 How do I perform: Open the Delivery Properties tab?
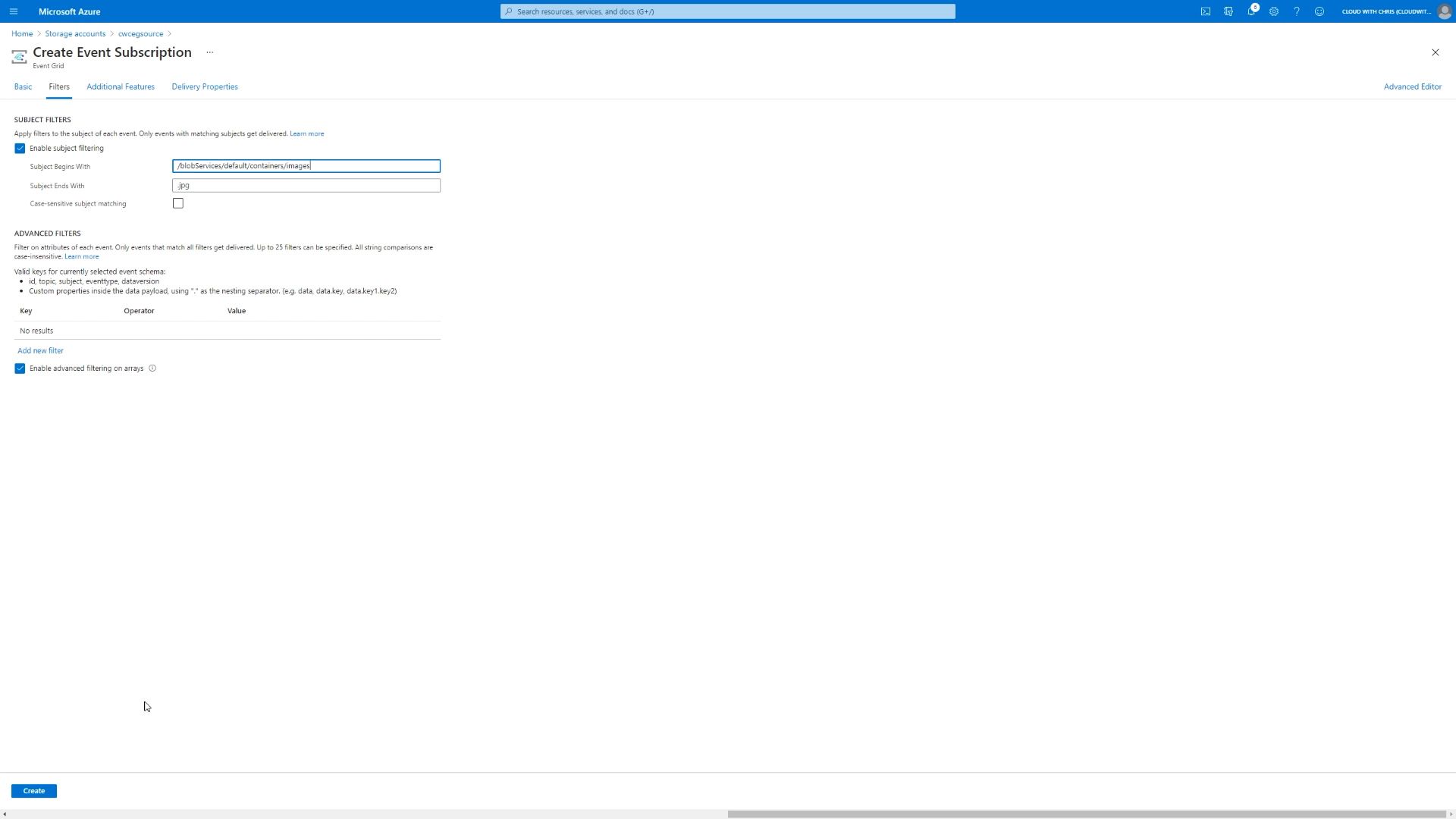205,86
